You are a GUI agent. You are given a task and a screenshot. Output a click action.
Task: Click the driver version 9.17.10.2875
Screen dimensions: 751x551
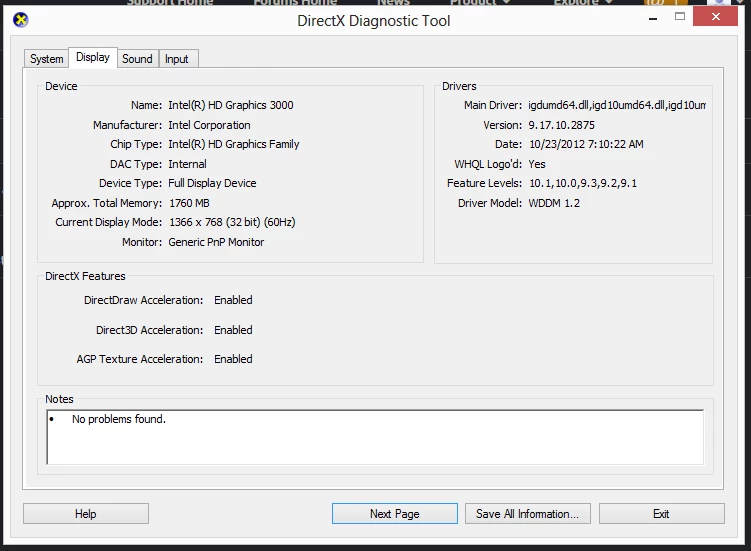561,126
